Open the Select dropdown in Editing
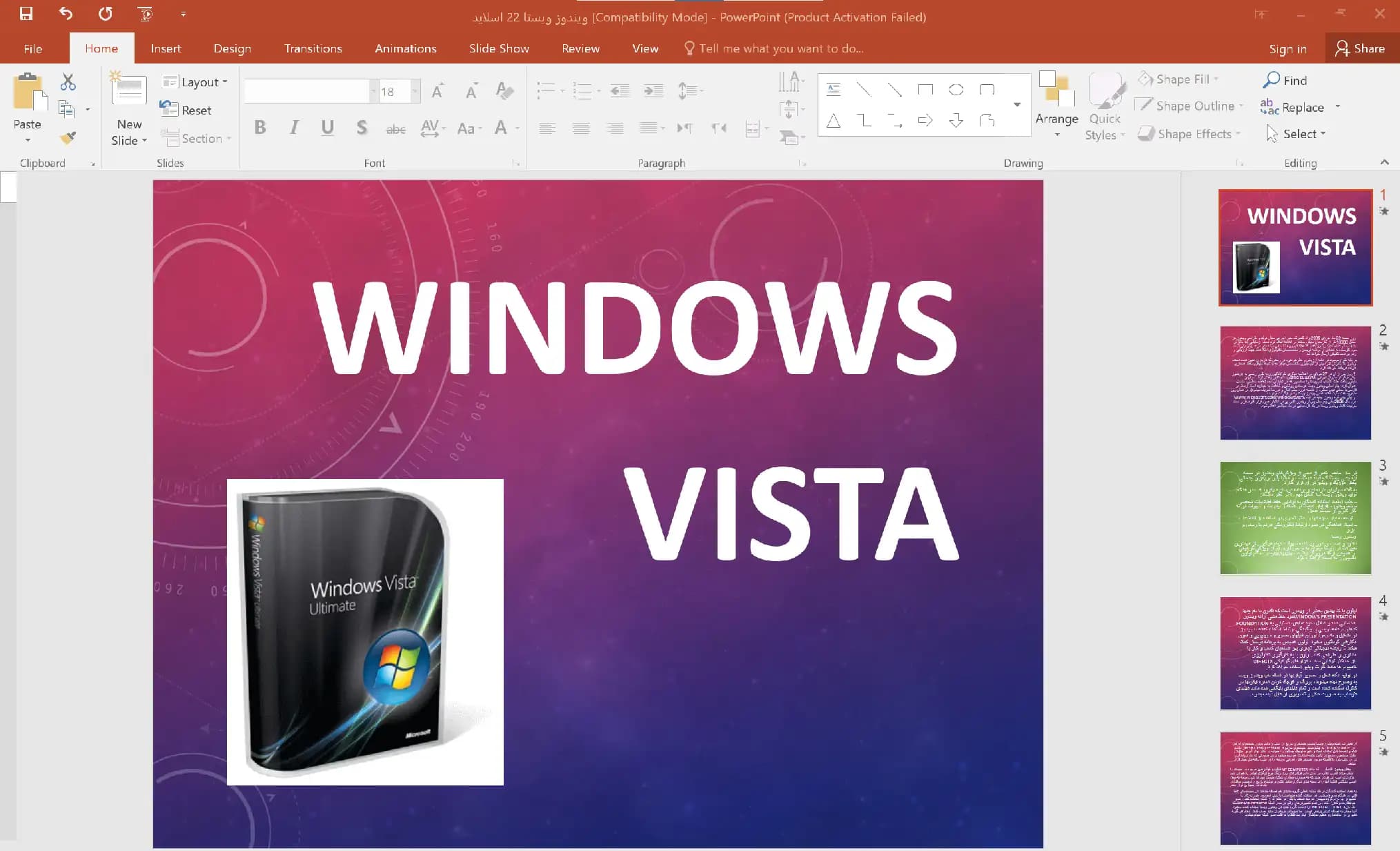Screen dimensions: 1400x851 click(x=1297, y=134)
